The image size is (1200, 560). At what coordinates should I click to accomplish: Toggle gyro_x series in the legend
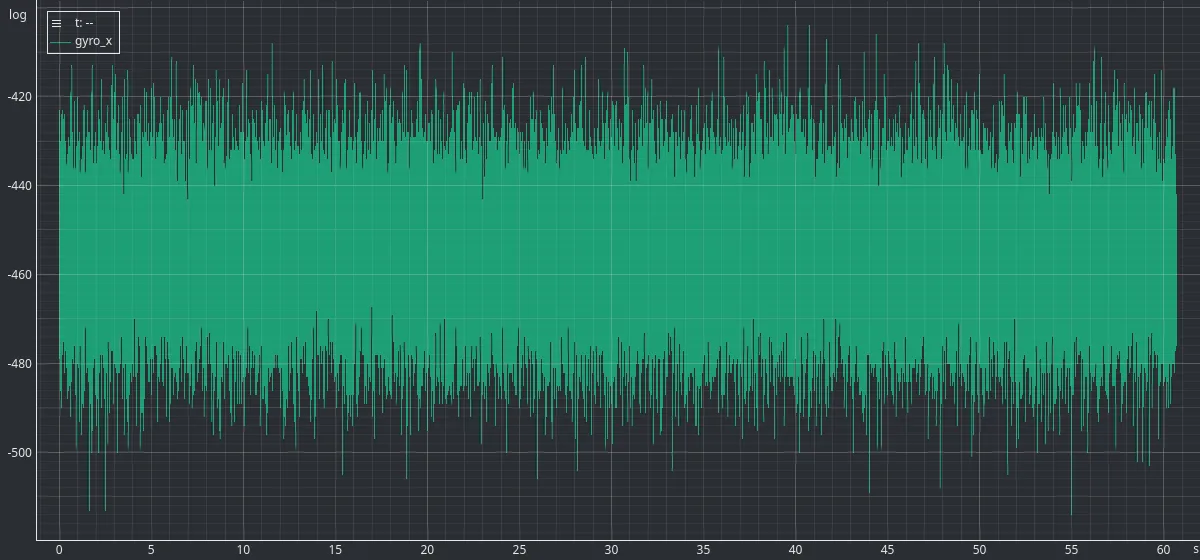93,41
